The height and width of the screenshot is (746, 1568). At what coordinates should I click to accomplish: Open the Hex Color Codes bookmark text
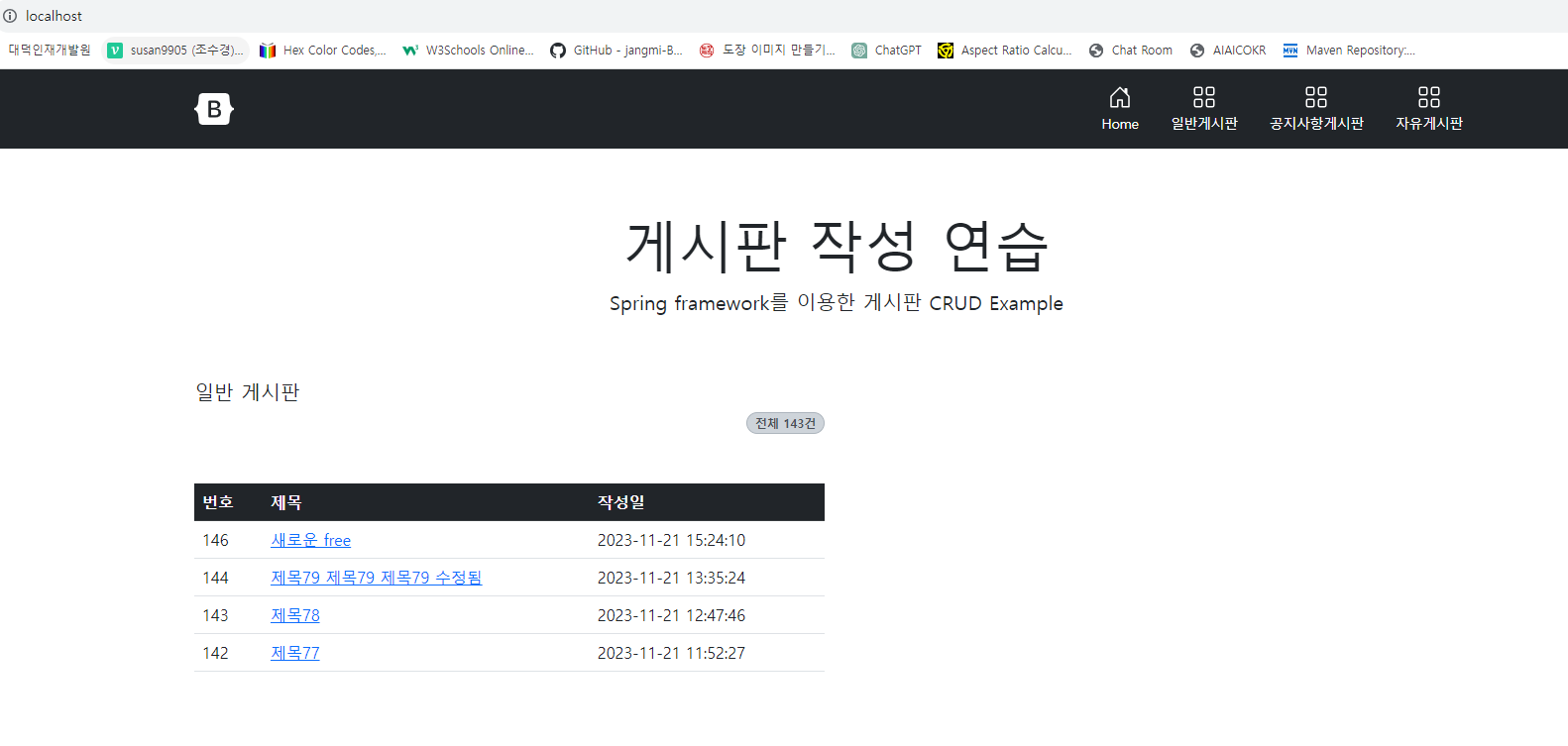pyautogui.click(x=335, y=51)
